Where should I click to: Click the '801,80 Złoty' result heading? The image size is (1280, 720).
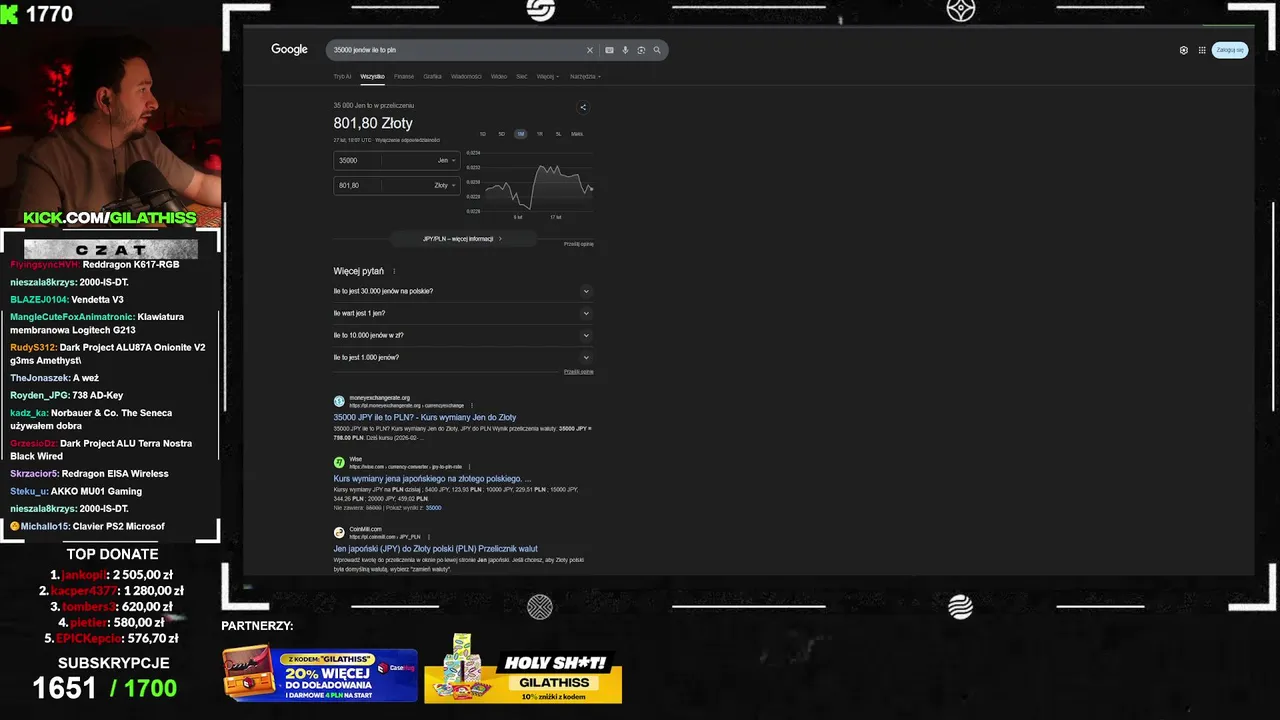coord(373,123)
